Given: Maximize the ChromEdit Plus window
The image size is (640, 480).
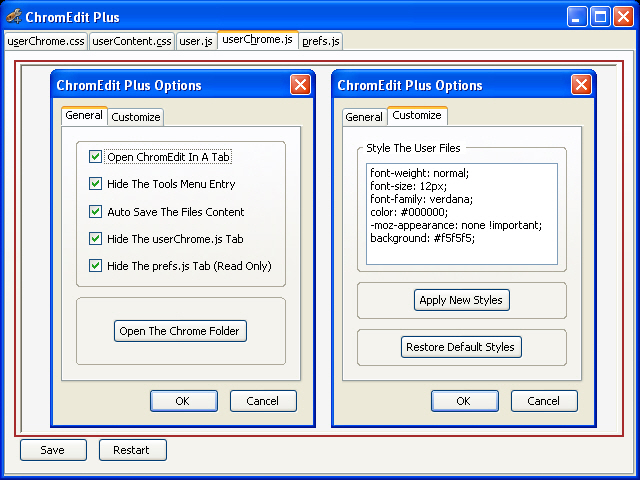Looking at the screenshot, I should pos(600,17).
